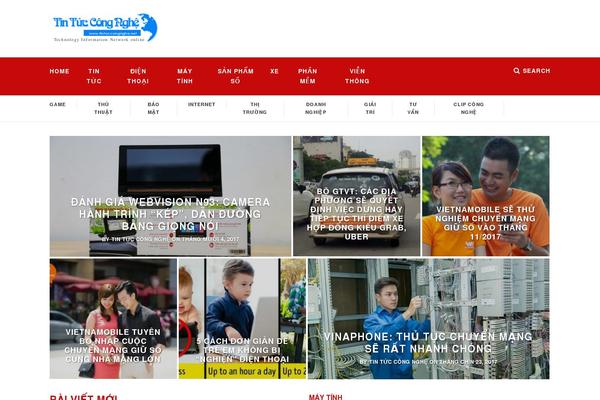
Task: Open the Tư Vấn category
Action: 413,108
